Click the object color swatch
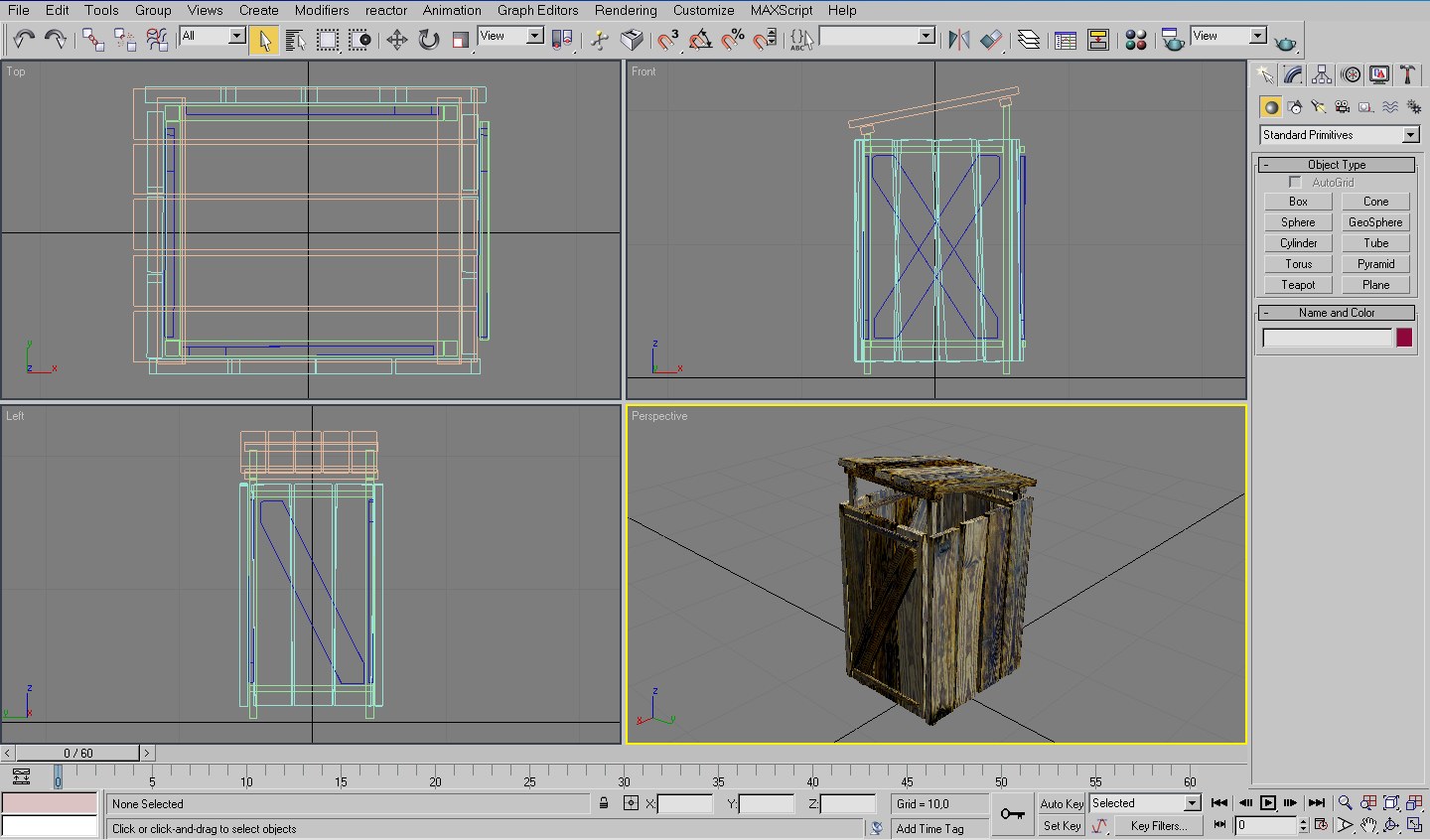Viewport: 1430px width, 840px height. (1404, 338)
